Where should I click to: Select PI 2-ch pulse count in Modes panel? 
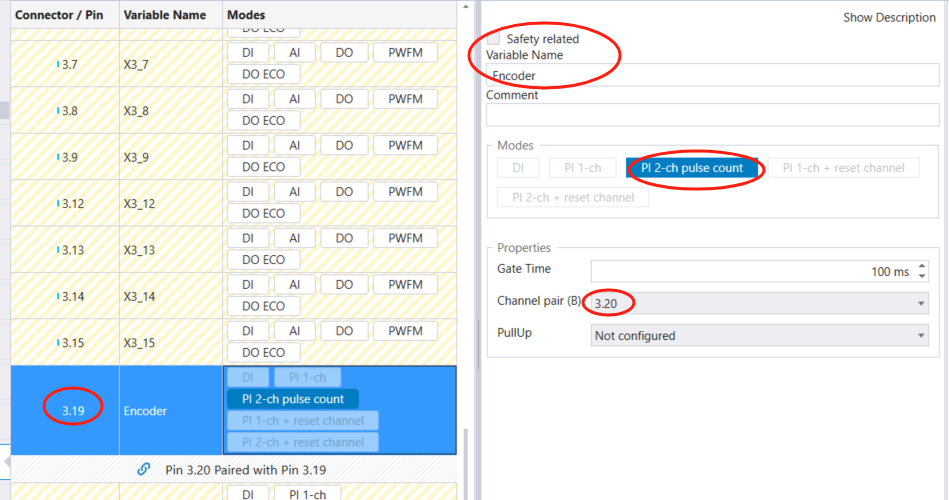click(692, 168)
